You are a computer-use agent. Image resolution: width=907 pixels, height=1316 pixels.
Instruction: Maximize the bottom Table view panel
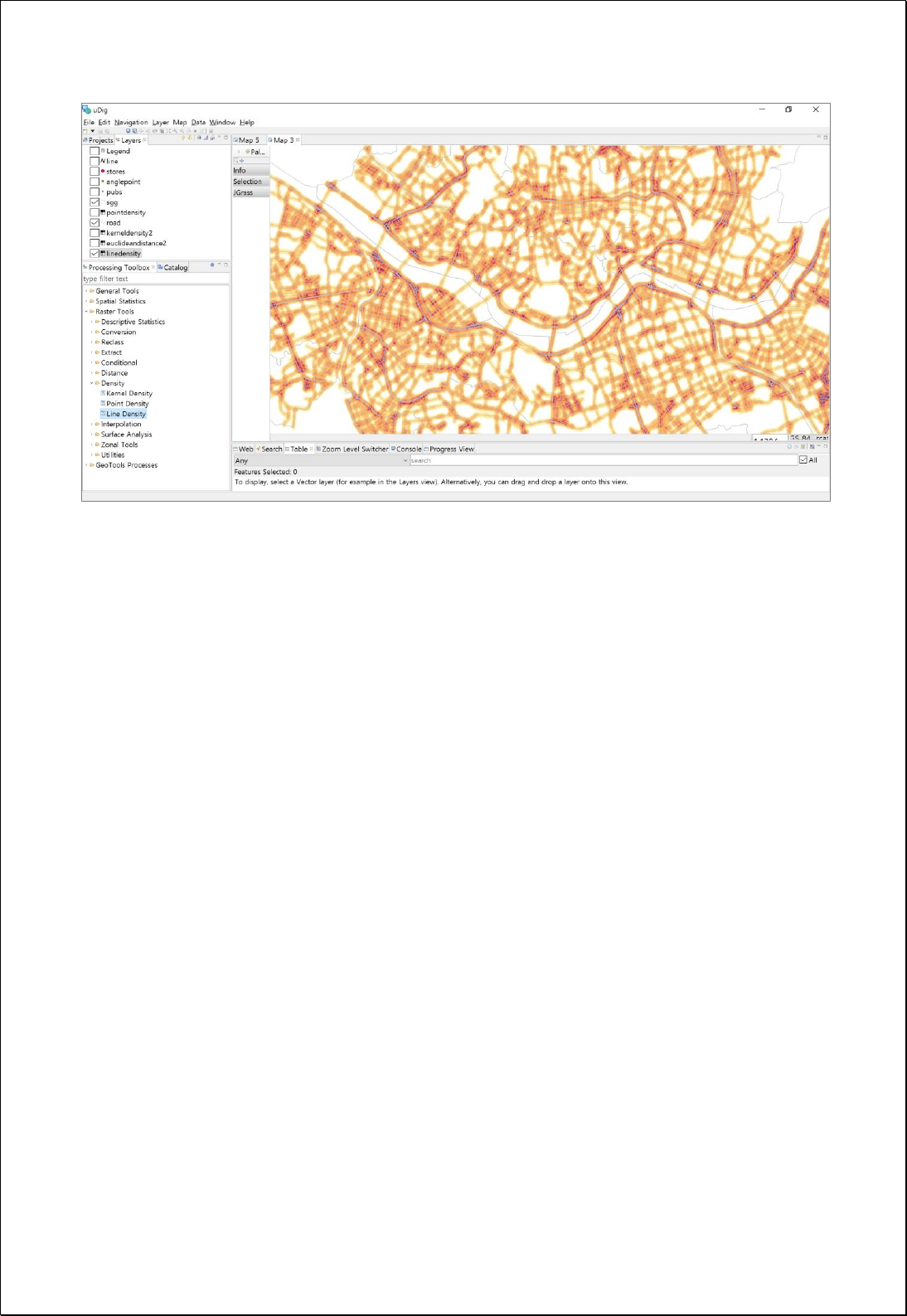pos(826,446)
